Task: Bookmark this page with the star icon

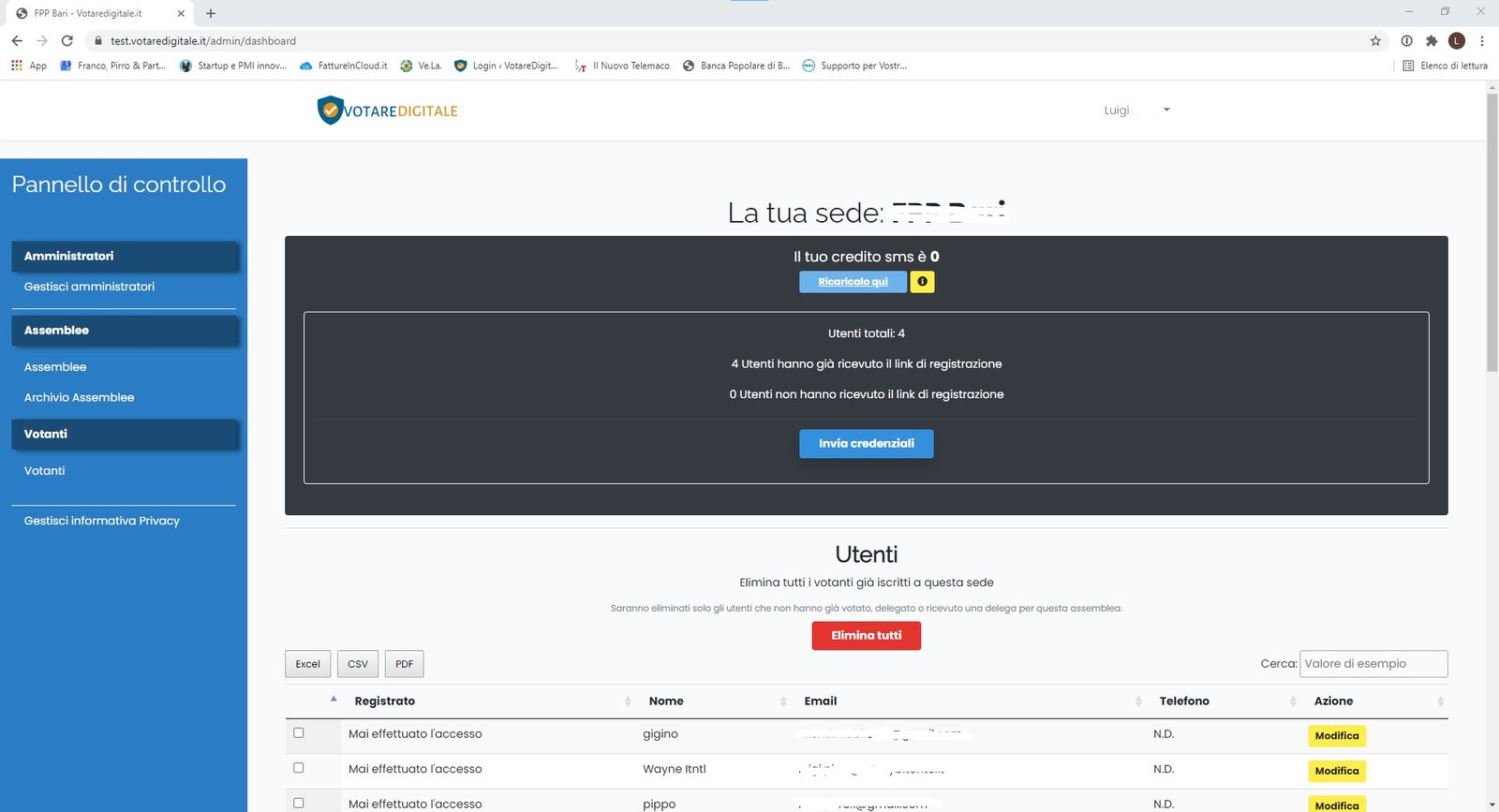Action: point(1375,41)
